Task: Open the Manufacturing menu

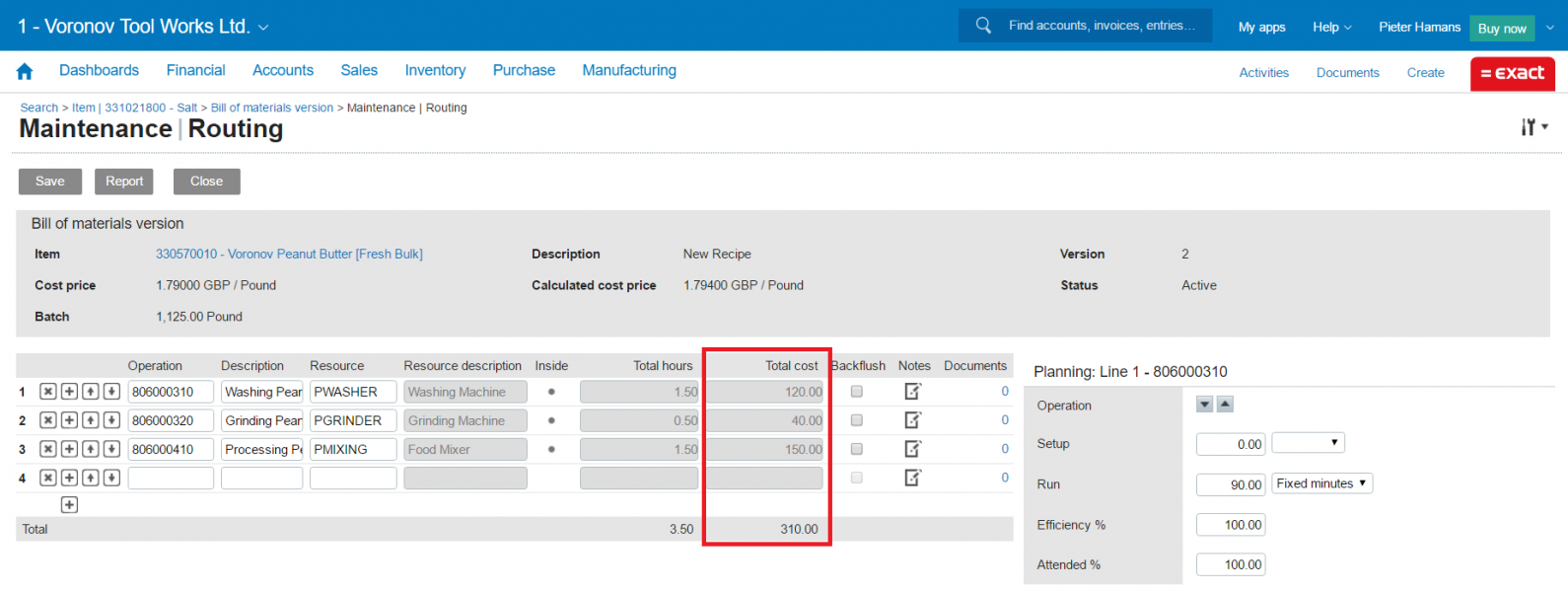Action: 629,70
